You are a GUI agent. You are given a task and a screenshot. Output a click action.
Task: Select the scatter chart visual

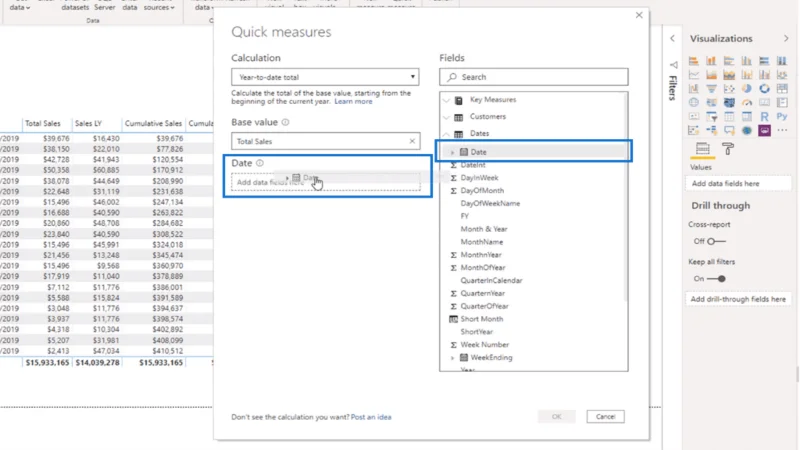coord(729,89)
